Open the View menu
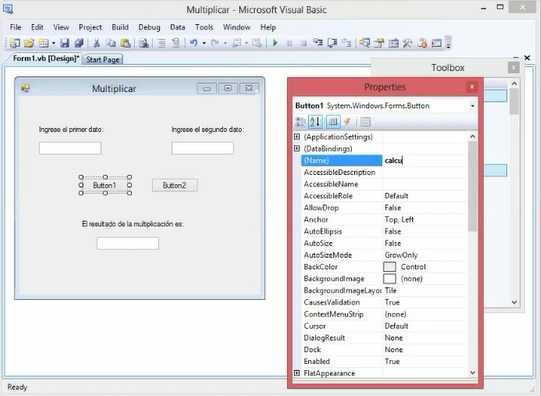This screenshot has height=396, width=541. pyautogui.click(x=61, y=27)
